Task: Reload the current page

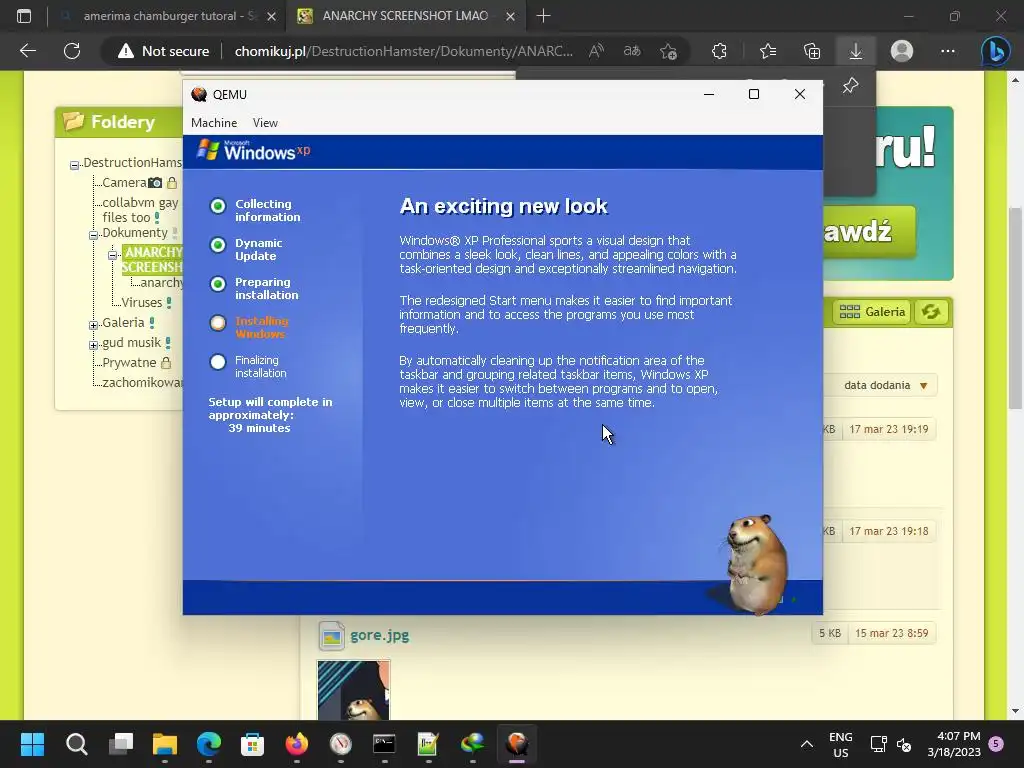Action: pyautogui.click(x=72, y=51)
